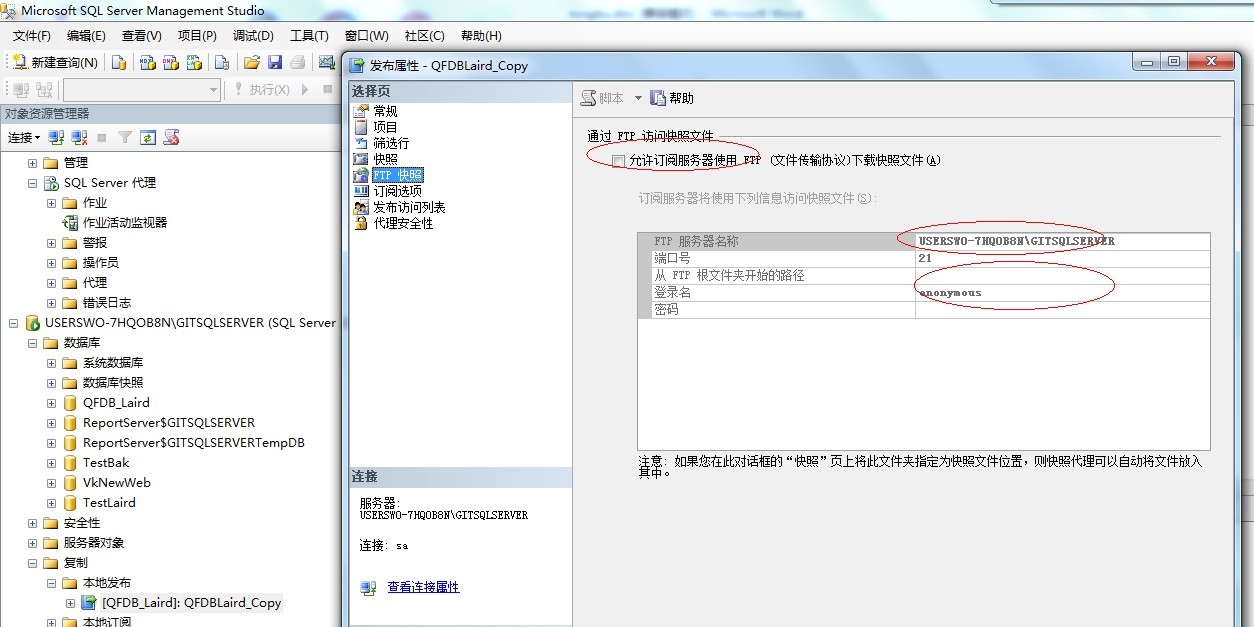Viewport: 1254px width, 627px height.
Task: Open the 订阅选项 page in the dialog
Action: 397,191
